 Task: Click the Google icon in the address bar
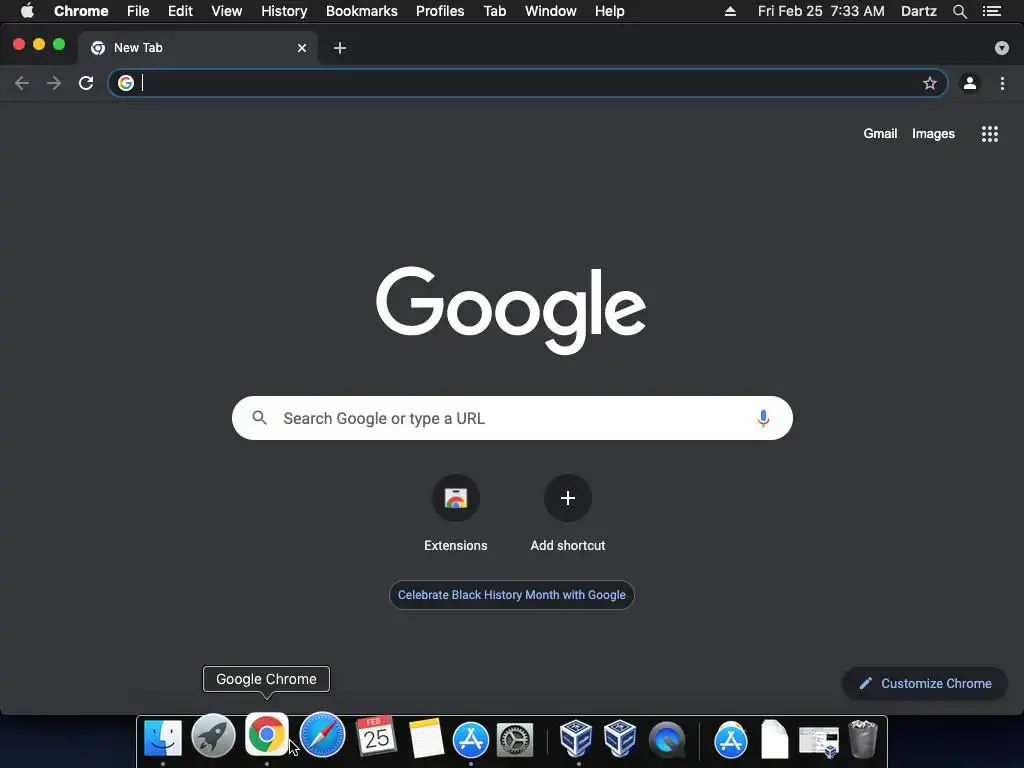[x=126, y=83]
